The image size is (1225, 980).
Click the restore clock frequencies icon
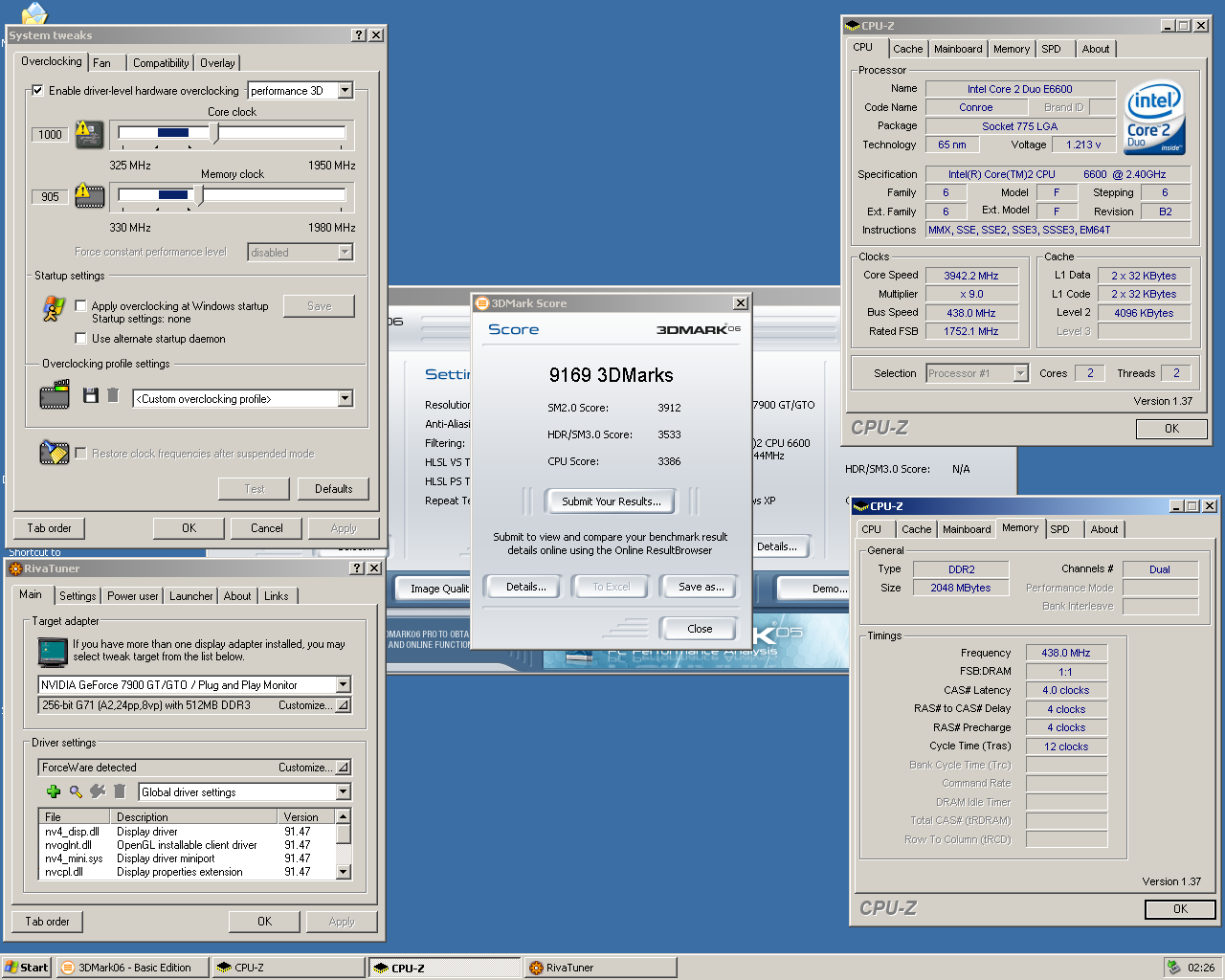coord(55,452)
